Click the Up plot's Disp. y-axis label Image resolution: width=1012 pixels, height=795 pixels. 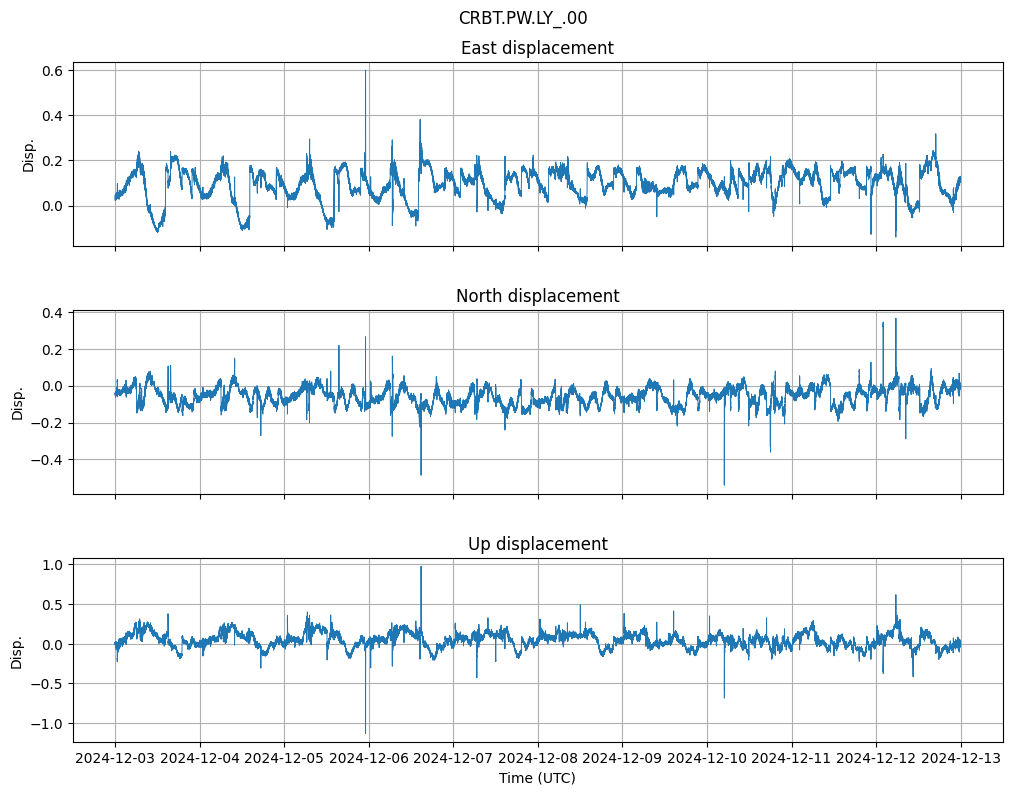pos(18,651)
